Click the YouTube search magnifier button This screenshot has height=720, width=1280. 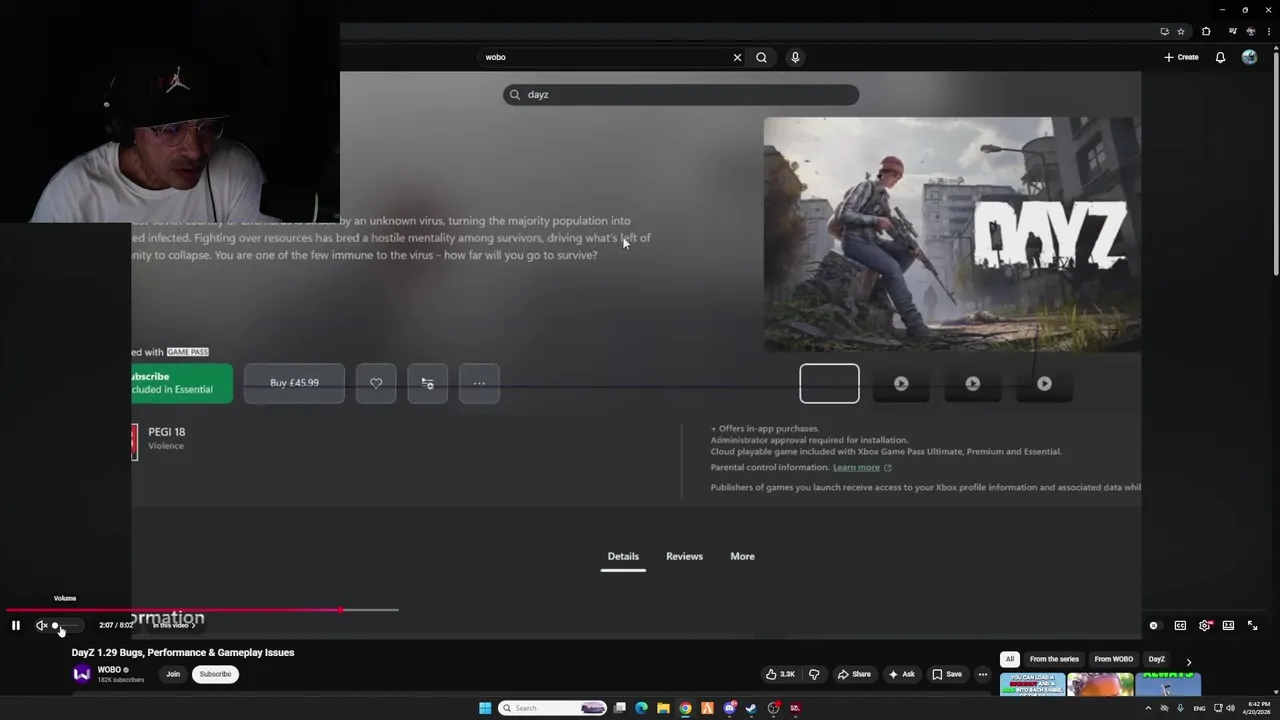coord(762,57)
